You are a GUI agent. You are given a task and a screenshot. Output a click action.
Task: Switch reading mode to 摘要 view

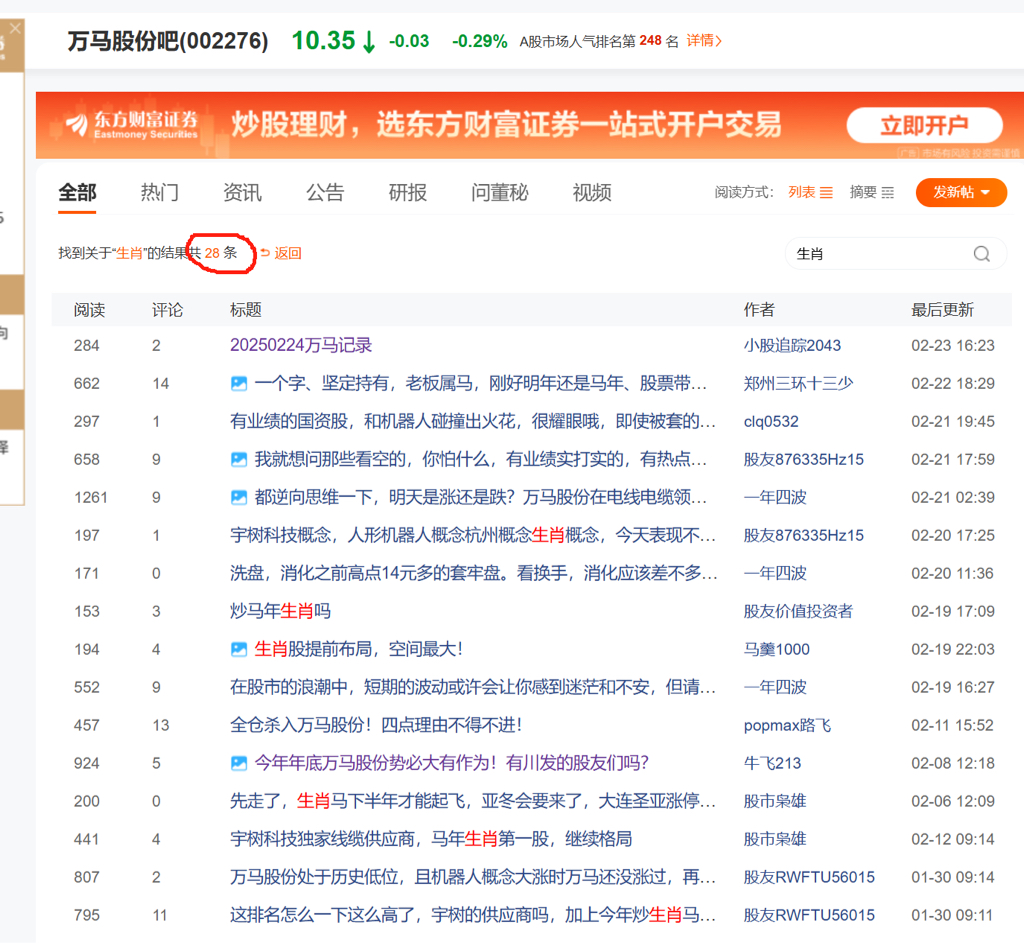[871, 192]
